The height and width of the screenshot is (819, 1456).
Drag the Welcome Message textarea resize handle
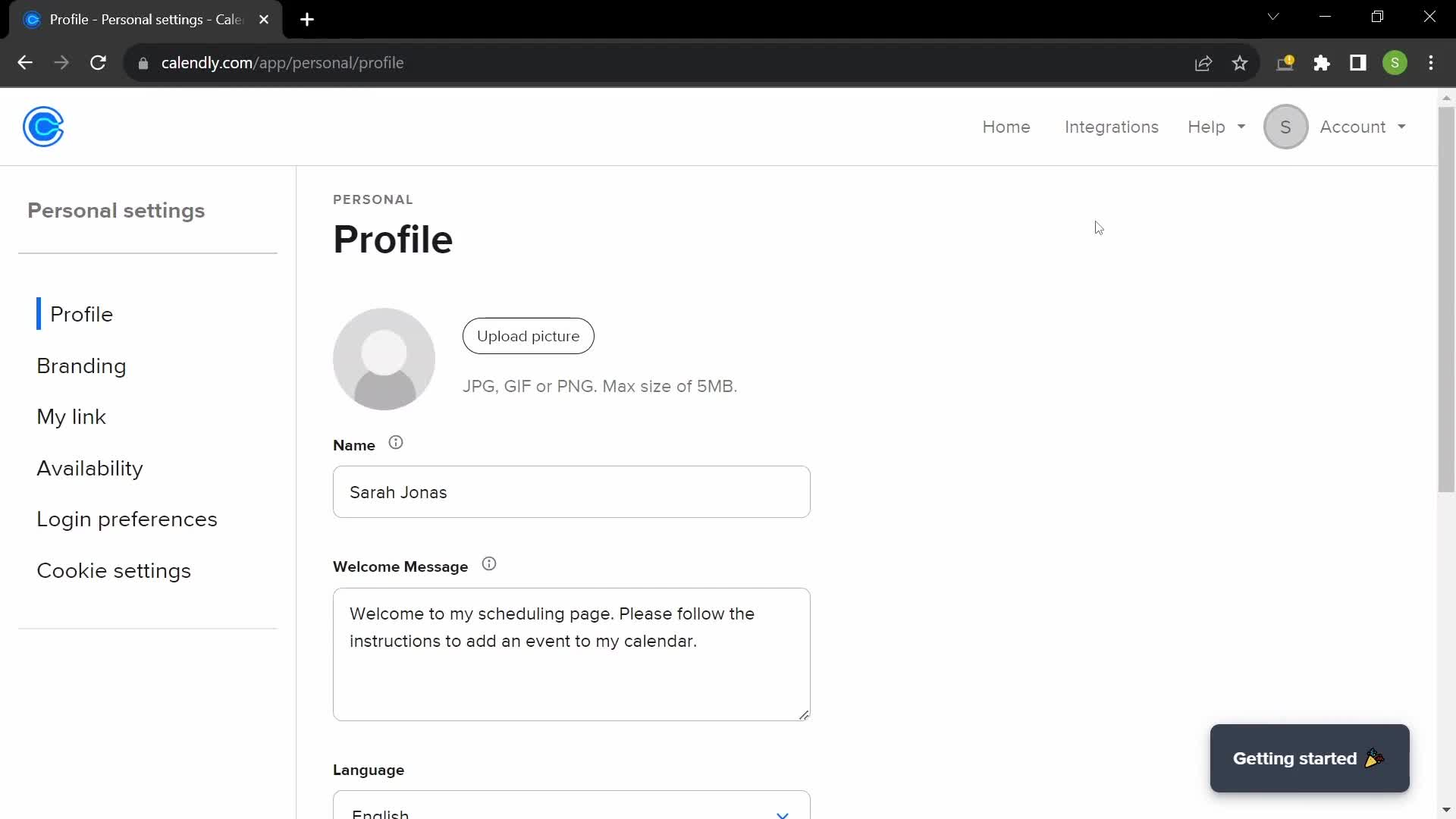tap(804, 714)
